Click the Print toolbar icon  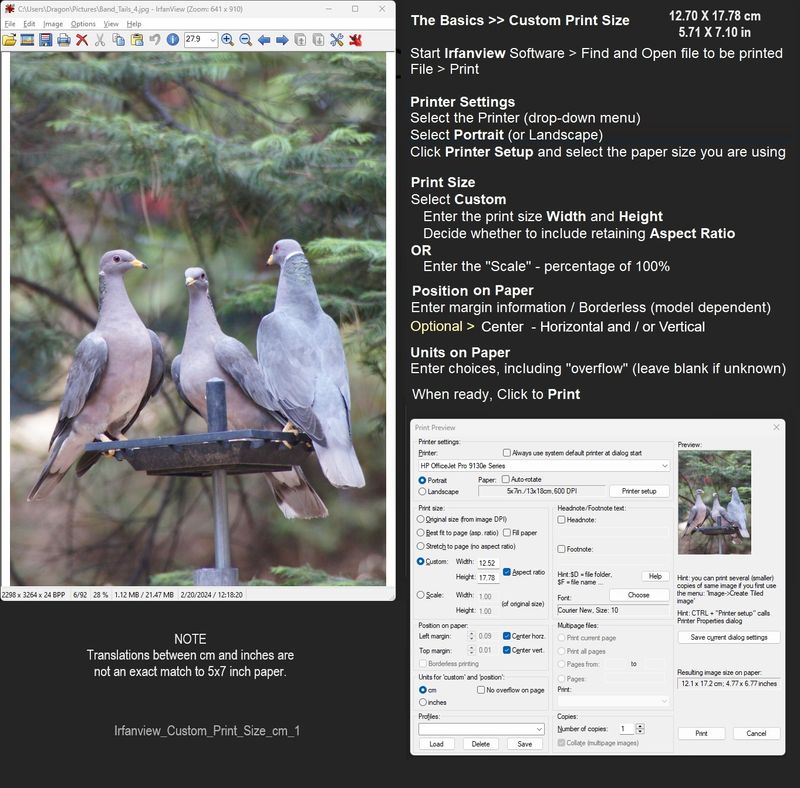pos(63,40)
